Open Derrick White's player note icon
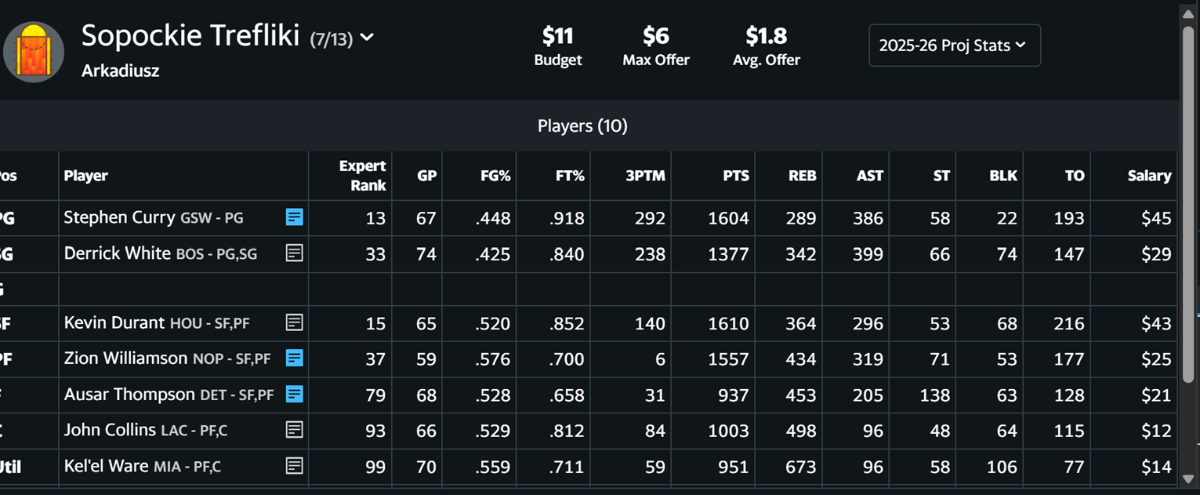This screenshot has height=495, width=1200. pos(294,254)
